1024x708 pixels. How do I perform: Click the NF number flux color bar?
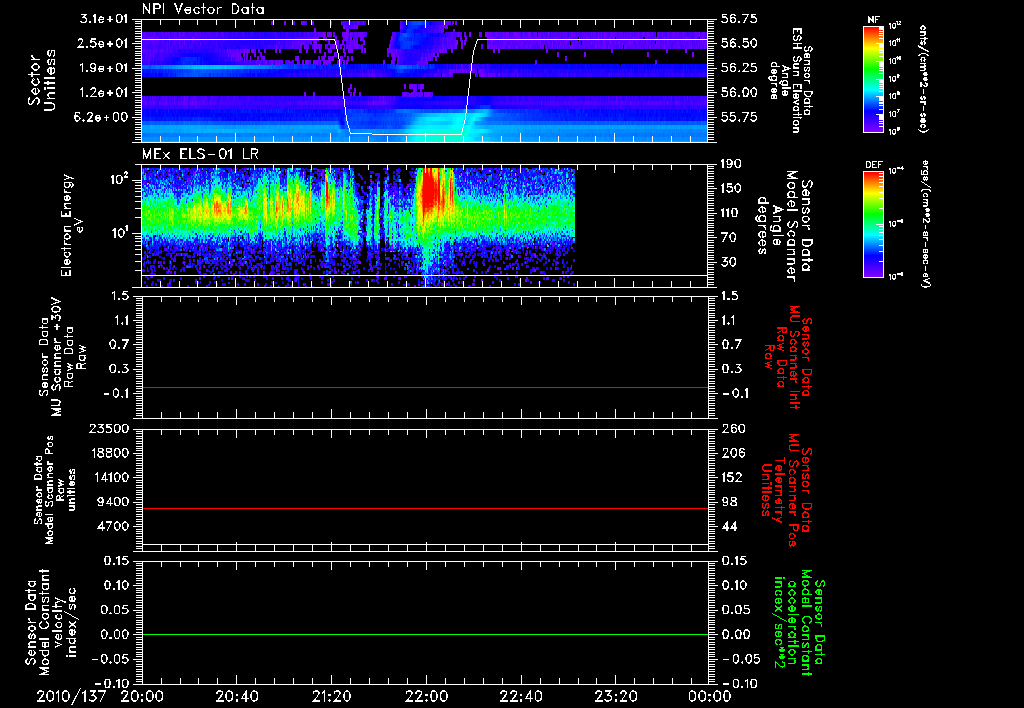point(873,79)
